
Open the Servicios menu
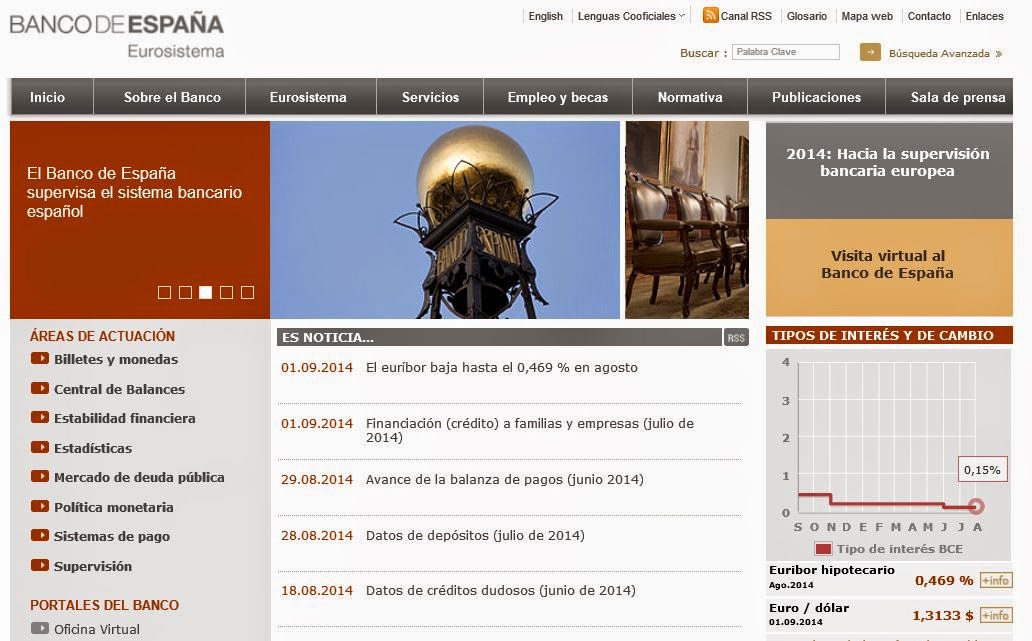point(430,97)
